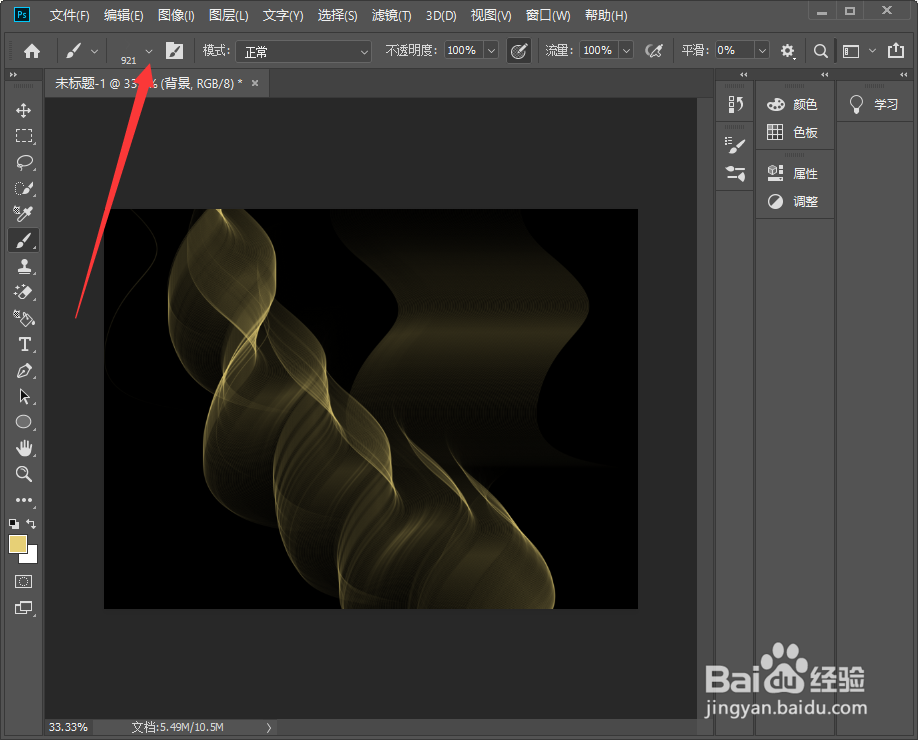Select the Ellipse shape tool
The width and height of the screenshot is (918, 740).
pos(23,422)
